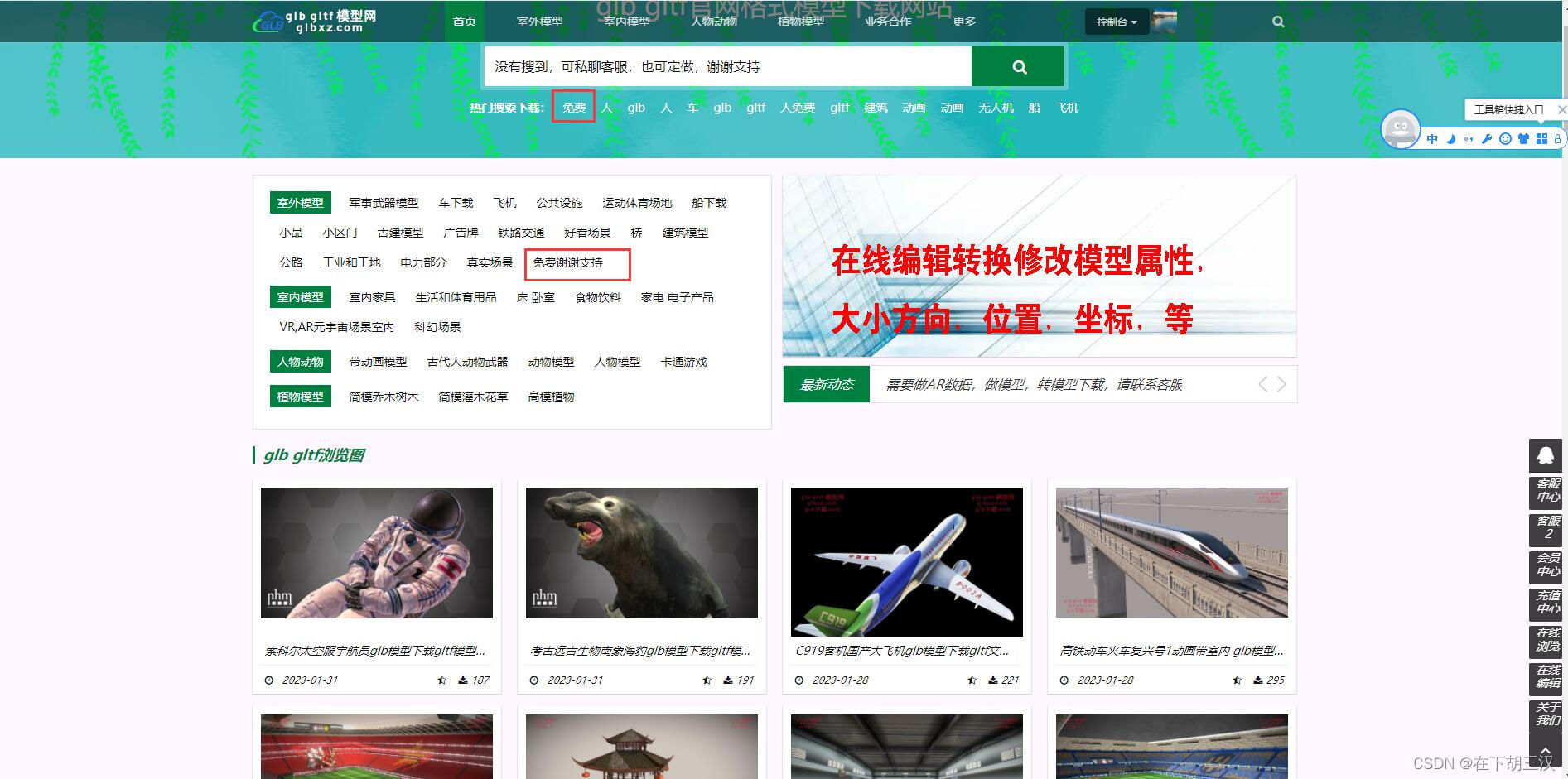Select the 植物模型 green category label
1568x779 pixels.
point(301,397)
